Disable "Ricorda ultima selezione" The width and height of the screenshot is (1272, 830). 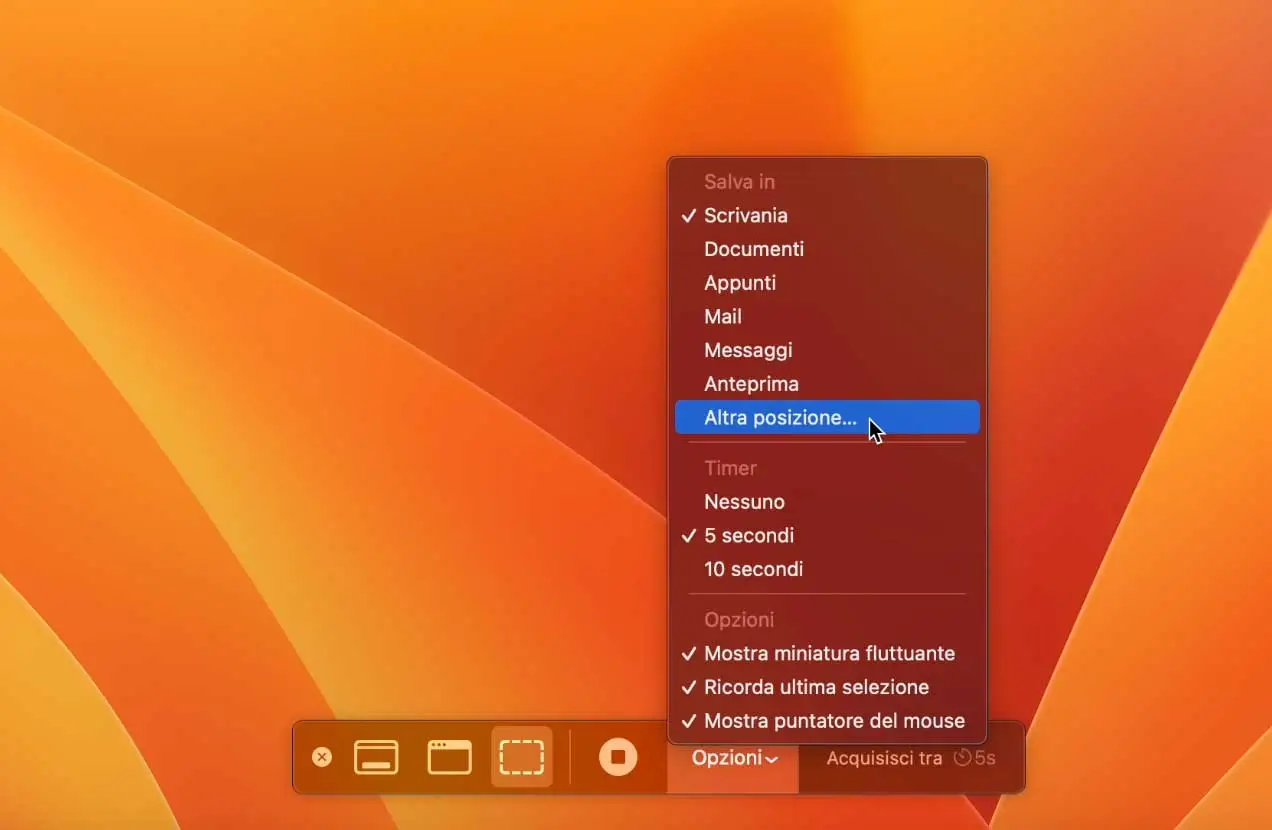click(816, 687)
